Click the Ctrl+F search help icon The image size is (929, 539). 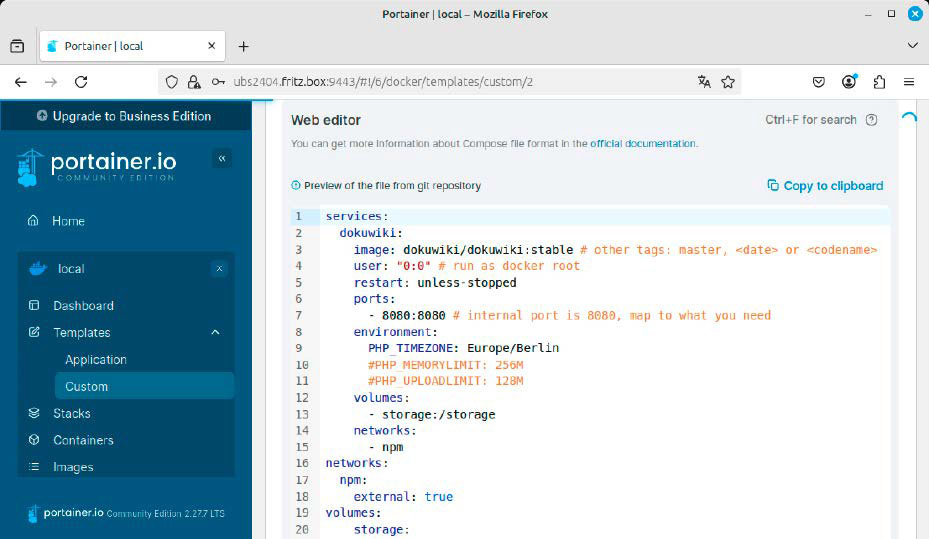[872, 120]
